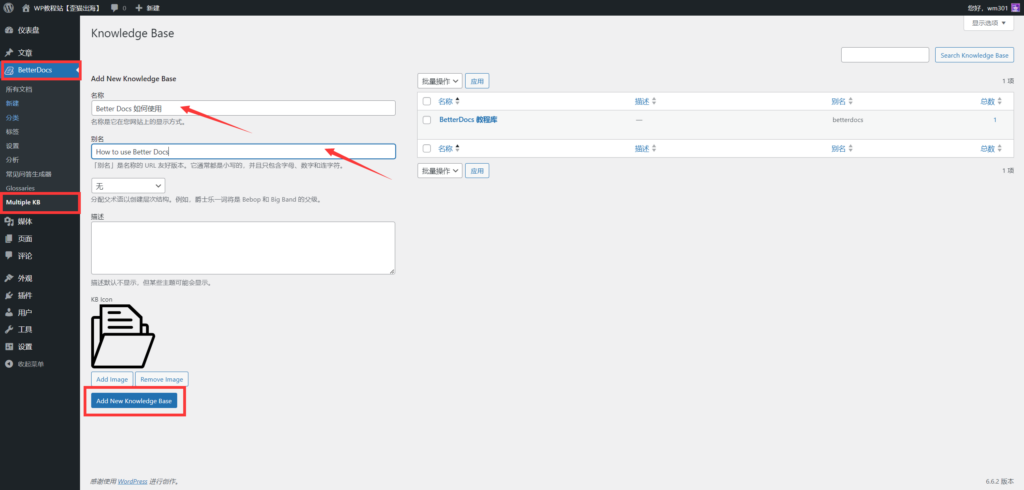This screenshot has width=1024, height=490.
Task: Click the 6.6.2 版本 version text
Action: tap(1000, 481)
